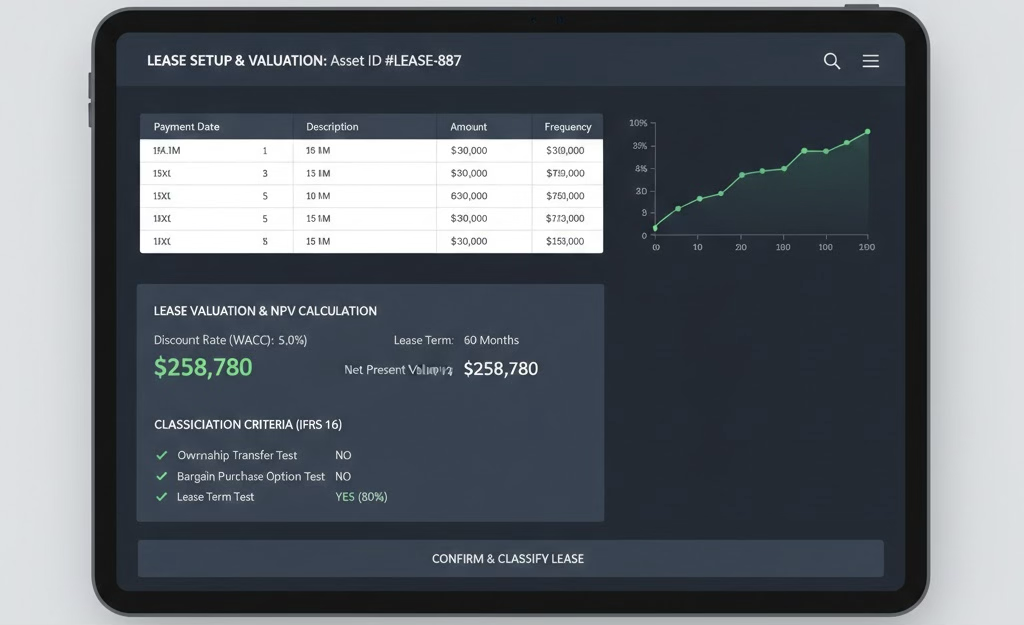Screen dimensions: 1024x625
Task: Select the last chart data point
Action: pos(867,132)
